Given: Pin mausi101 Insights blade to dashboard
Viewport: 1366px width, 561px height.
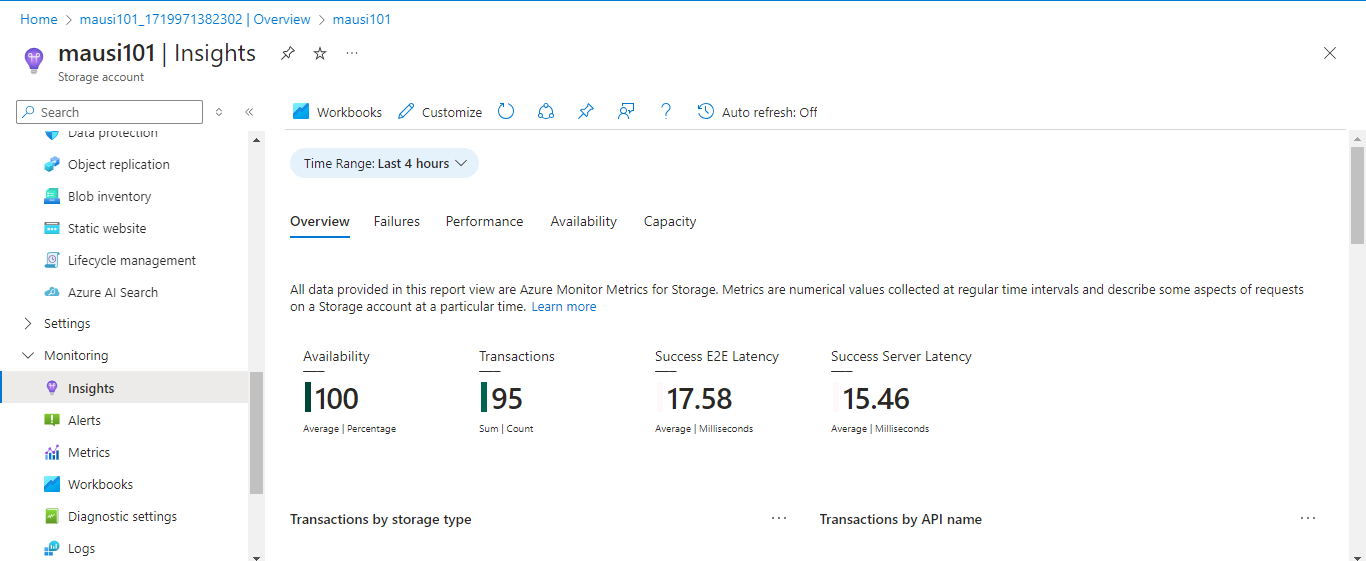Looking at the screenshot, I should click(x=288, y=54).
